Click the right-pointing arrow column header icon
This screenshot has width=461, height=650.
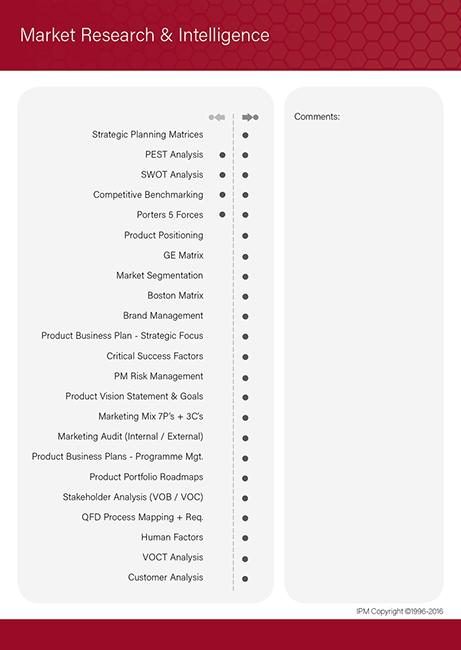[x=250, y=117]
